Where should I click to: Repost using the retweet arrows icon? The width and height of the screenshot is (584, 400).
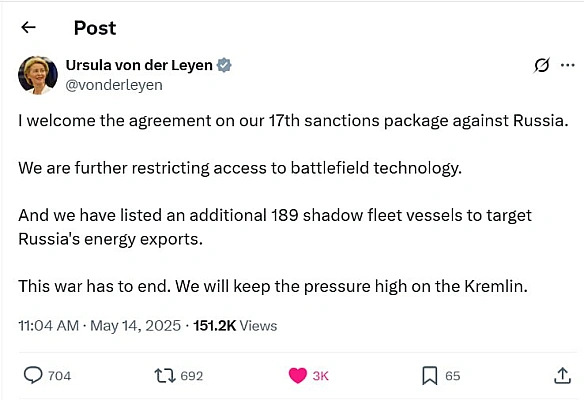point(165,375)
